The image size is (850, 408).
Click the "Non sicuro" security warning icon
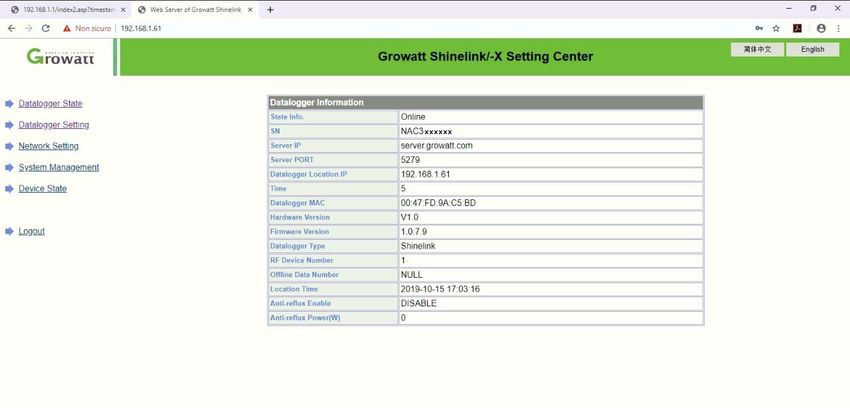click(x=67, y=28)
